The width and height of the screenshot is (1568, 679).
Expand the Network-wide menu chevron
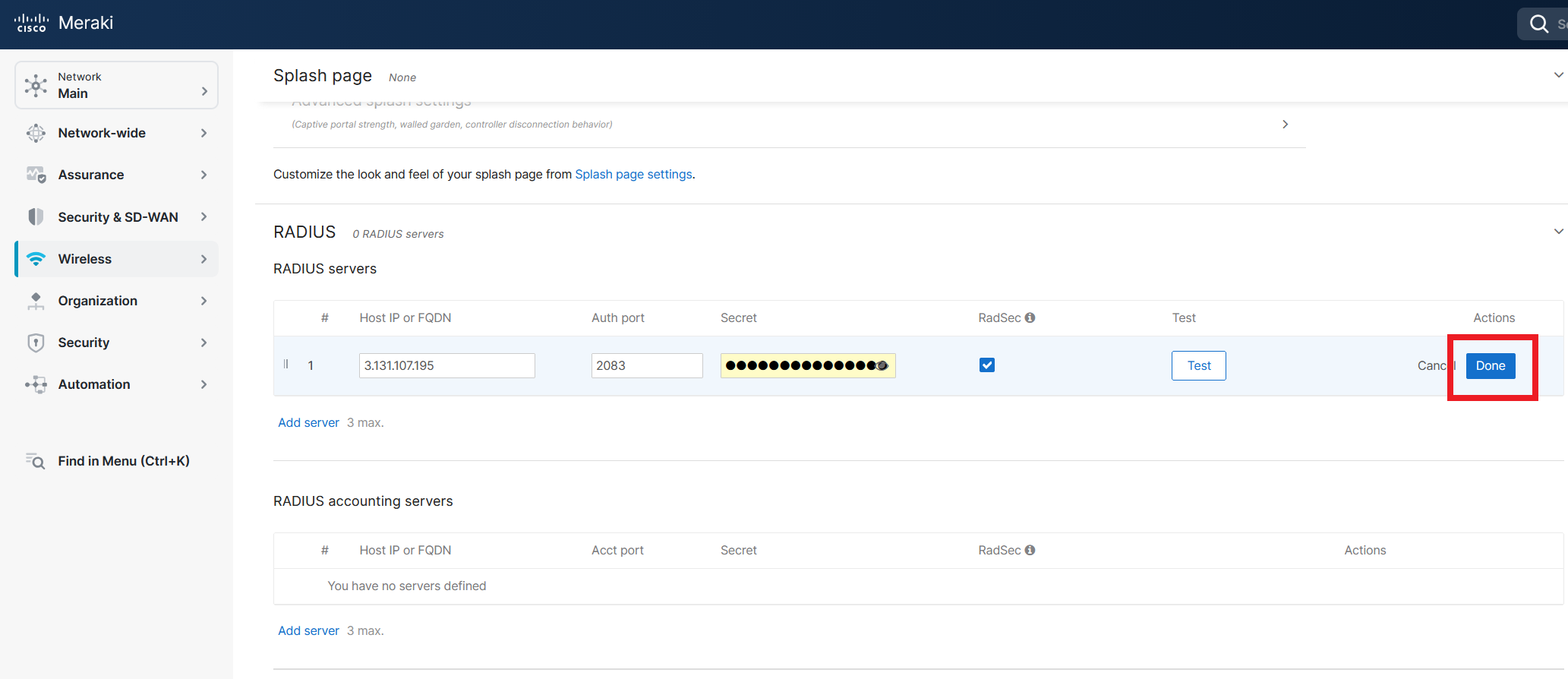(203, 133)
